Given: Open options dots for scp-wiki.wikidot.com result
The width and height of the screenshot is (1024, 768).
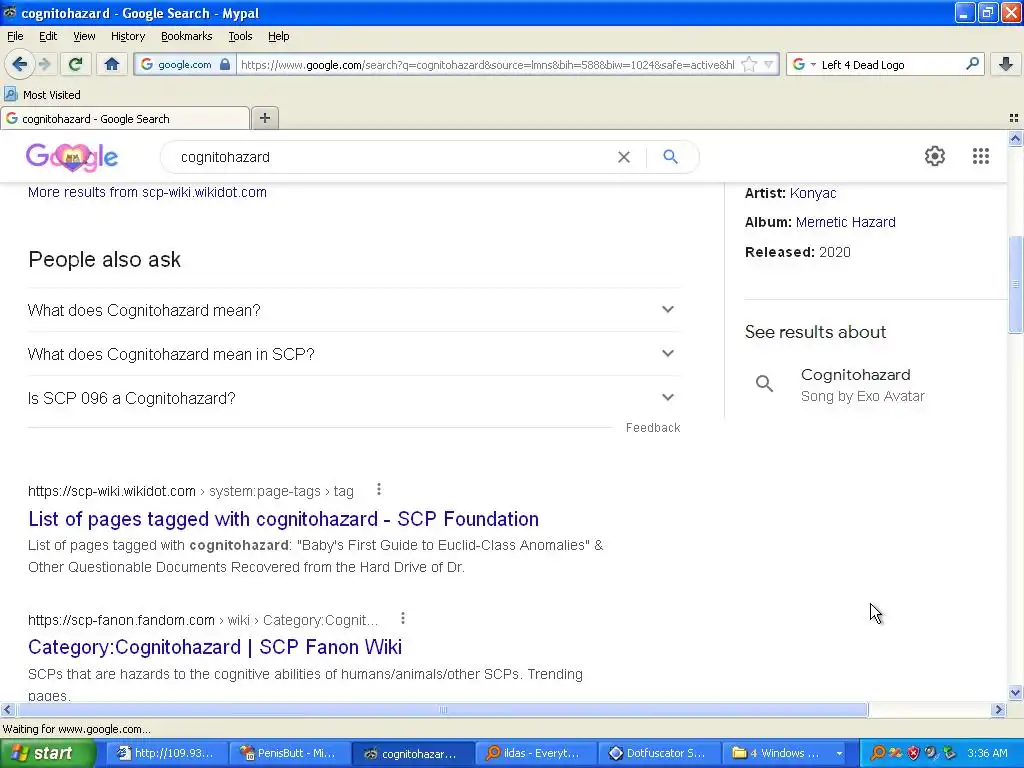Looking at the screenshot, I should point(379,490).
